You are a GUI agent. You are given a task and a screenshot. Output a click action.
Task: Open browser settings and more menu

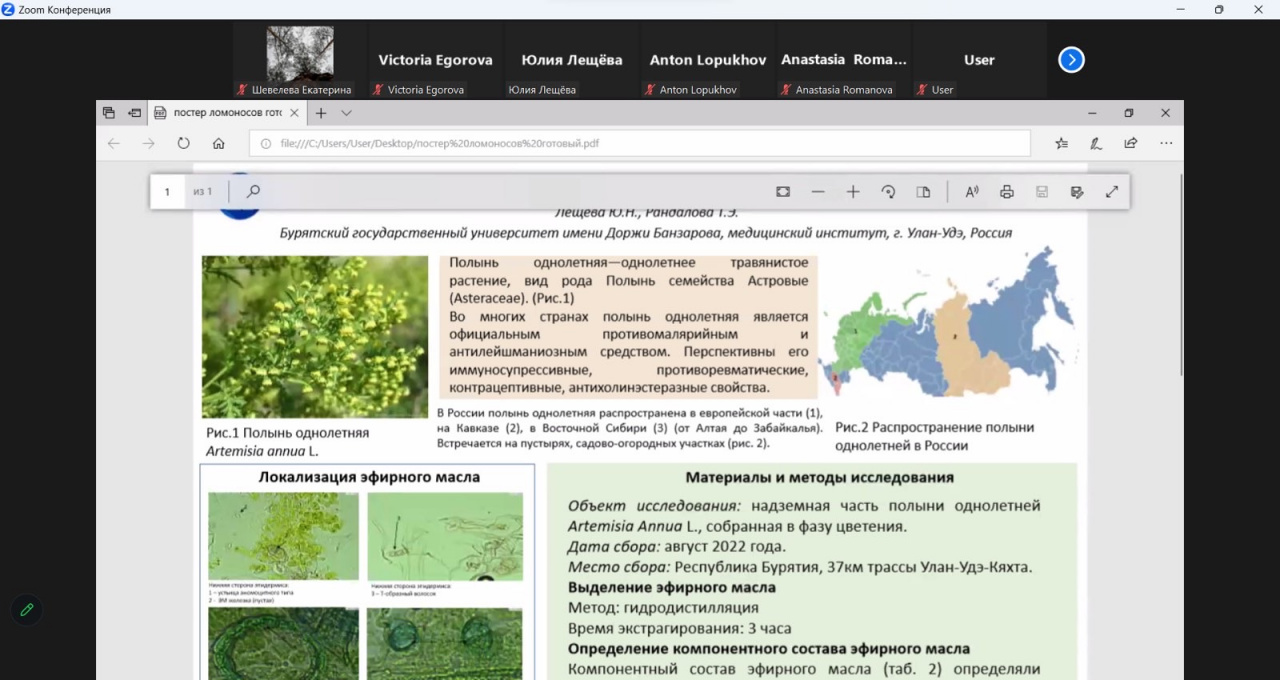tap(1166, 143)
